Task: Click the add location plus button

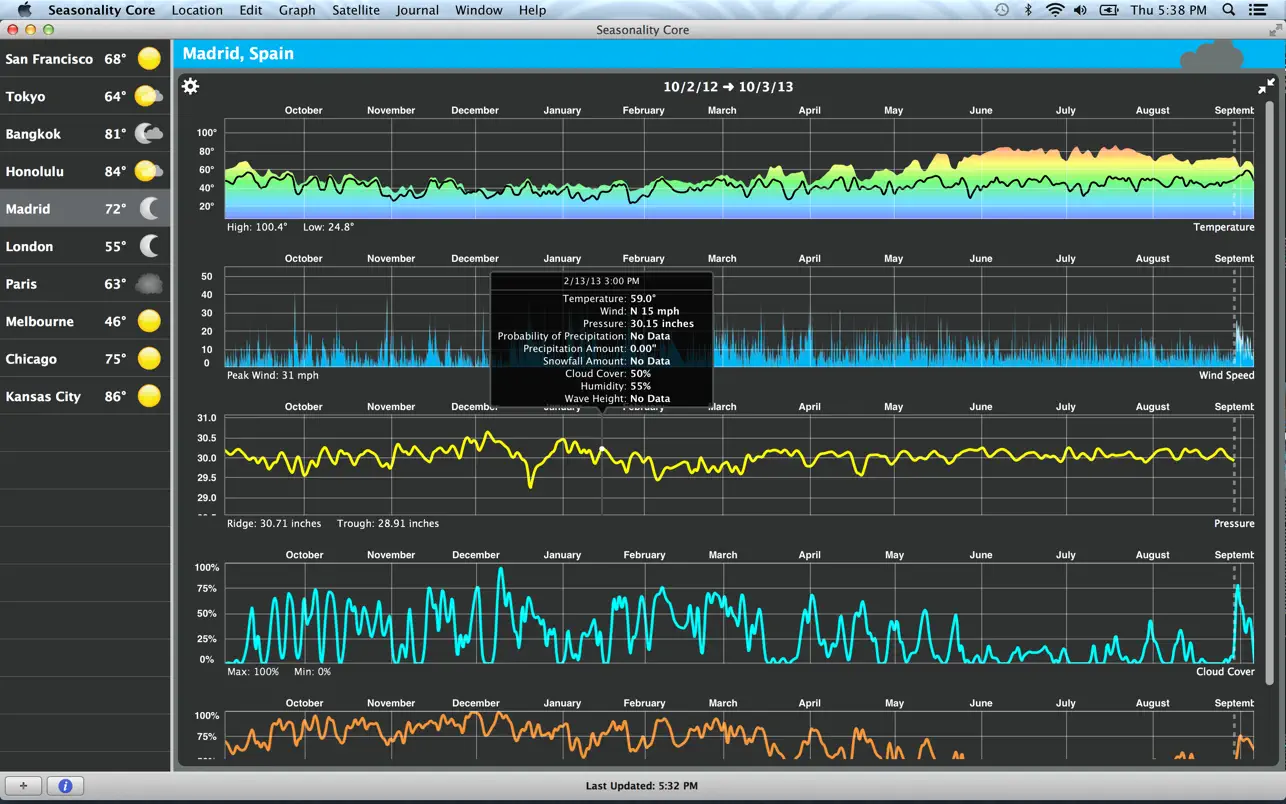Action: 23,786
